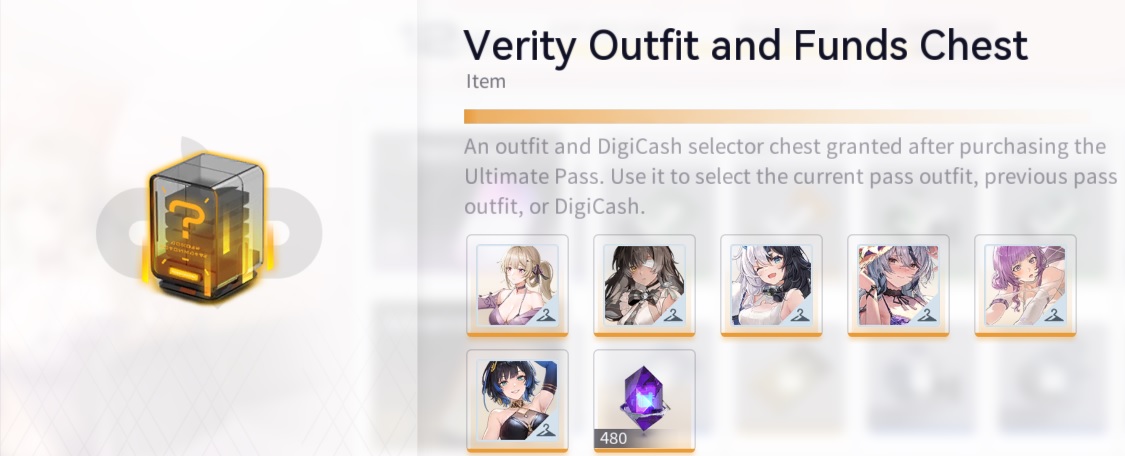Select the eyepatch brown-haired character outfit
1125x456 pixels.
(x=644, y=285)
